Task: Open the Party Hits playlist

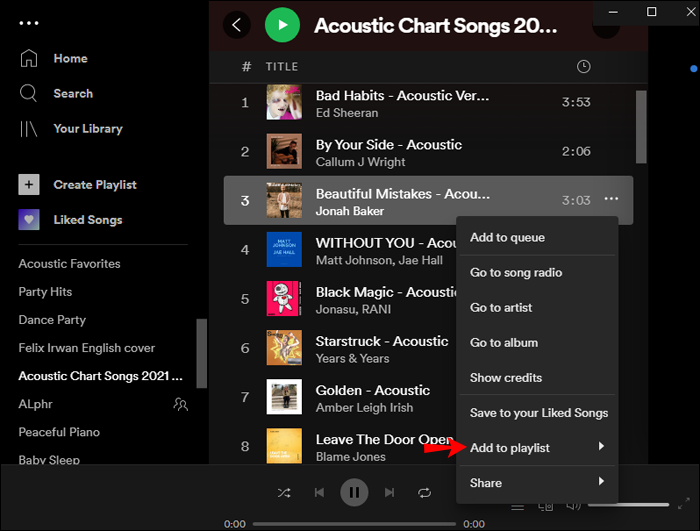Action: coord(45,292)
